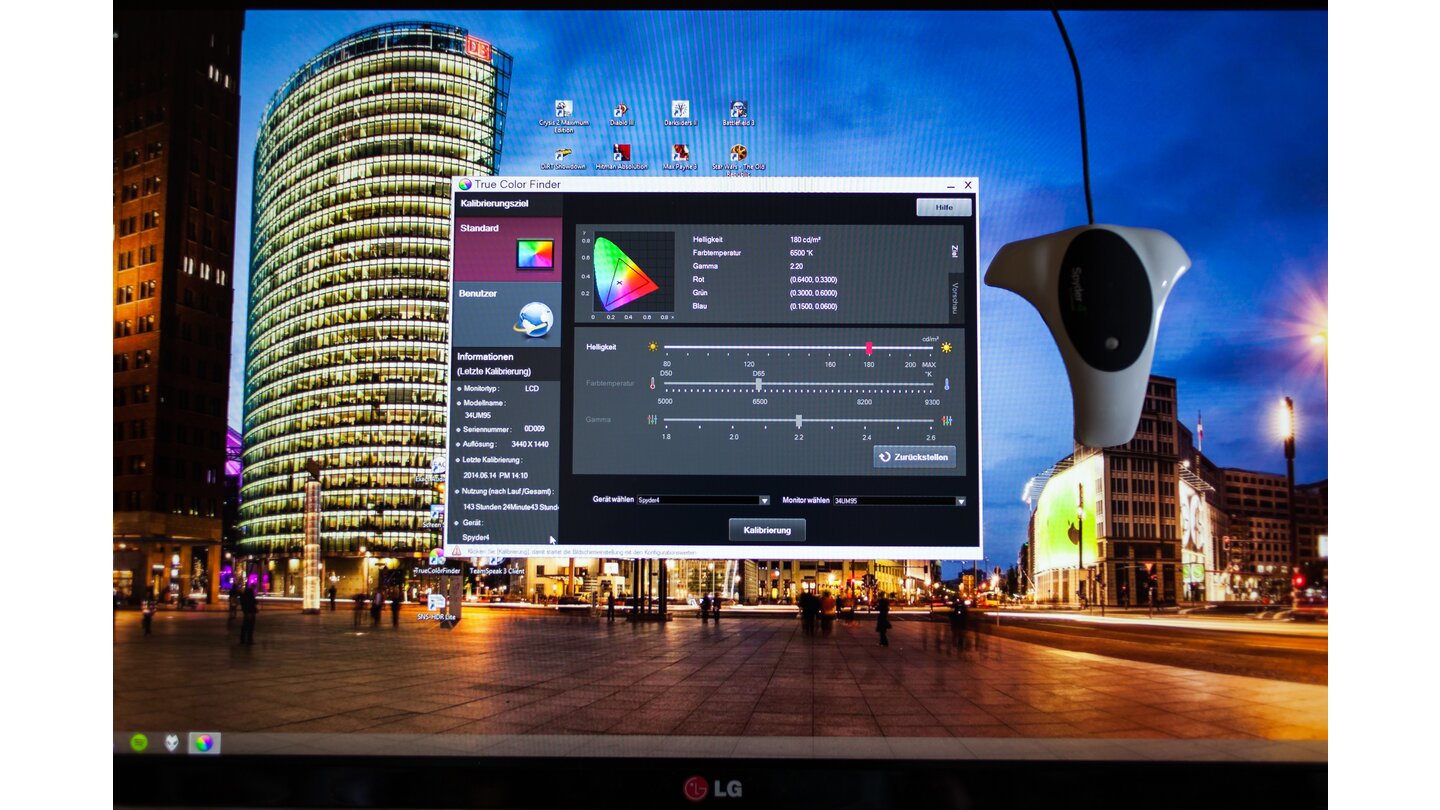The height and width of the screenshot is (810, 1440).
Task: Click the 143 Stunden usage time entry
Action: coord(510,507)
